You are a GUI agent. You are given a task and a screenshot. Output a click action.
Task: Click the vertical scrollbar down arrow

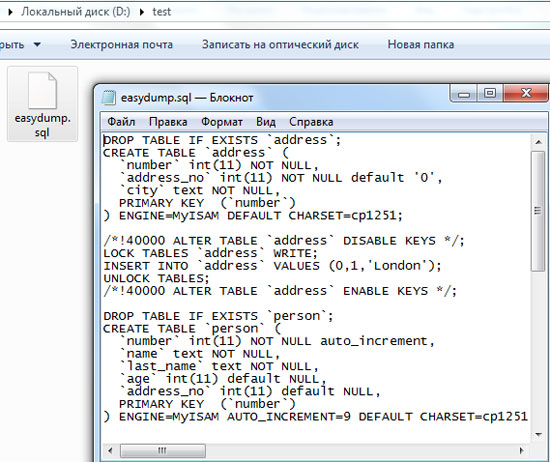coord(538,435)
